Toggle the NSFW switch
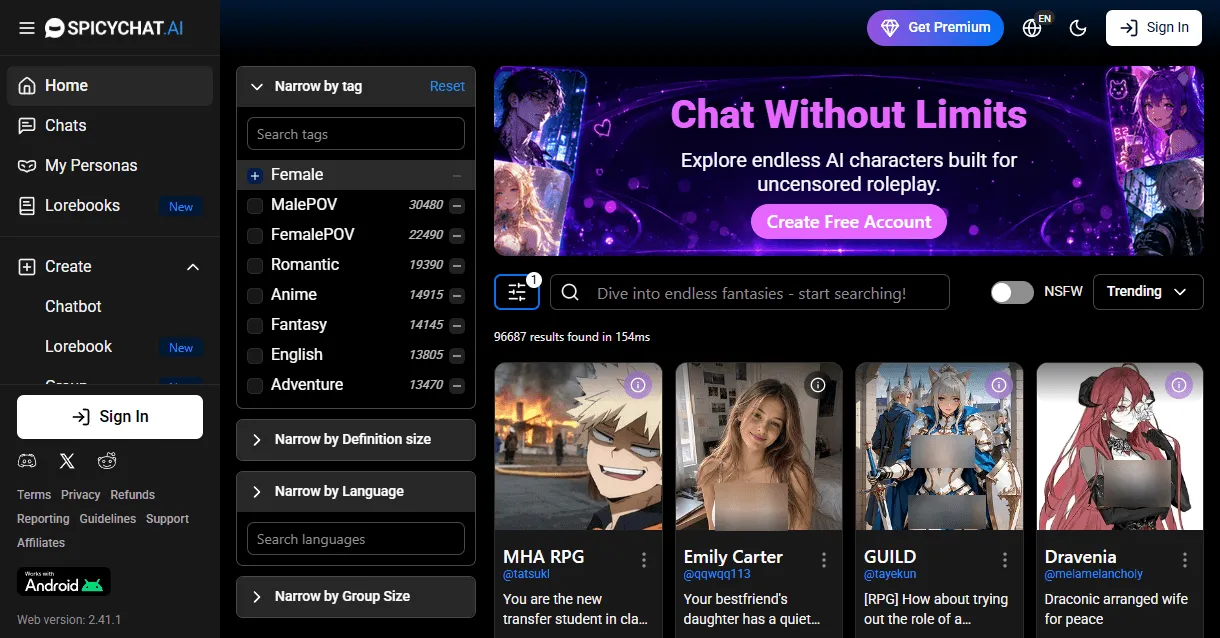1220x638 pixels. click(1012, 292)
